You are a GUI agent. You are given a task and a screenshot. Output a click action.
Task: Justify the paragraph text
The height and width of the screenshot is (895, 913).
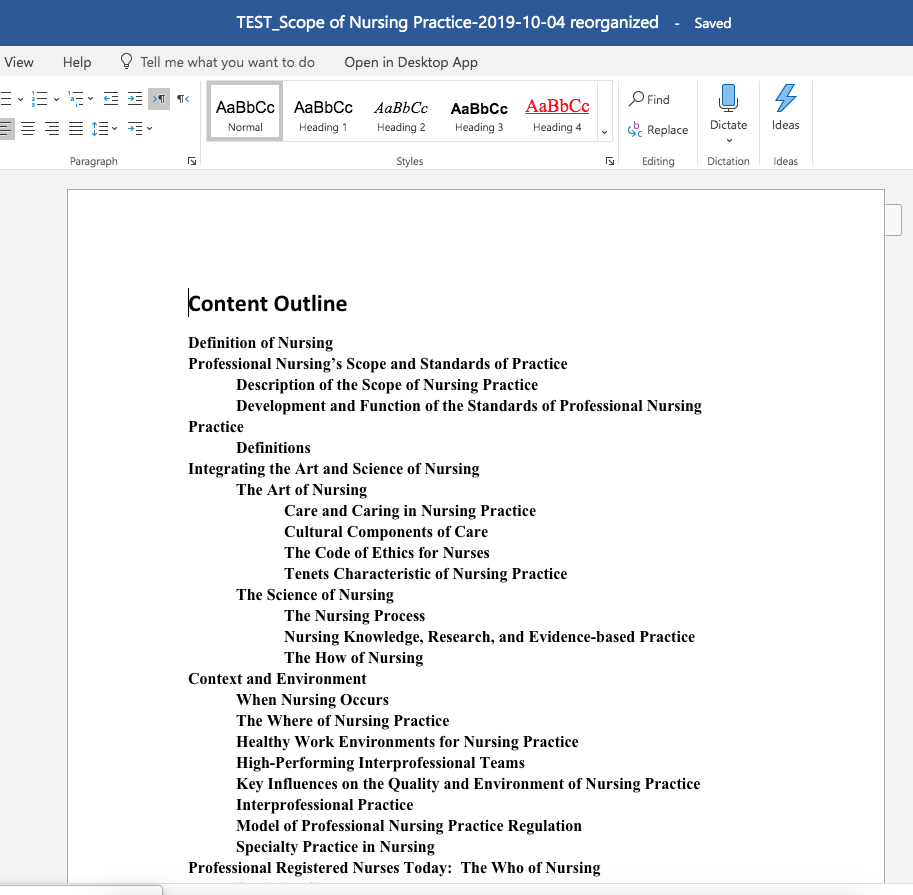click(x=76, y=128)
